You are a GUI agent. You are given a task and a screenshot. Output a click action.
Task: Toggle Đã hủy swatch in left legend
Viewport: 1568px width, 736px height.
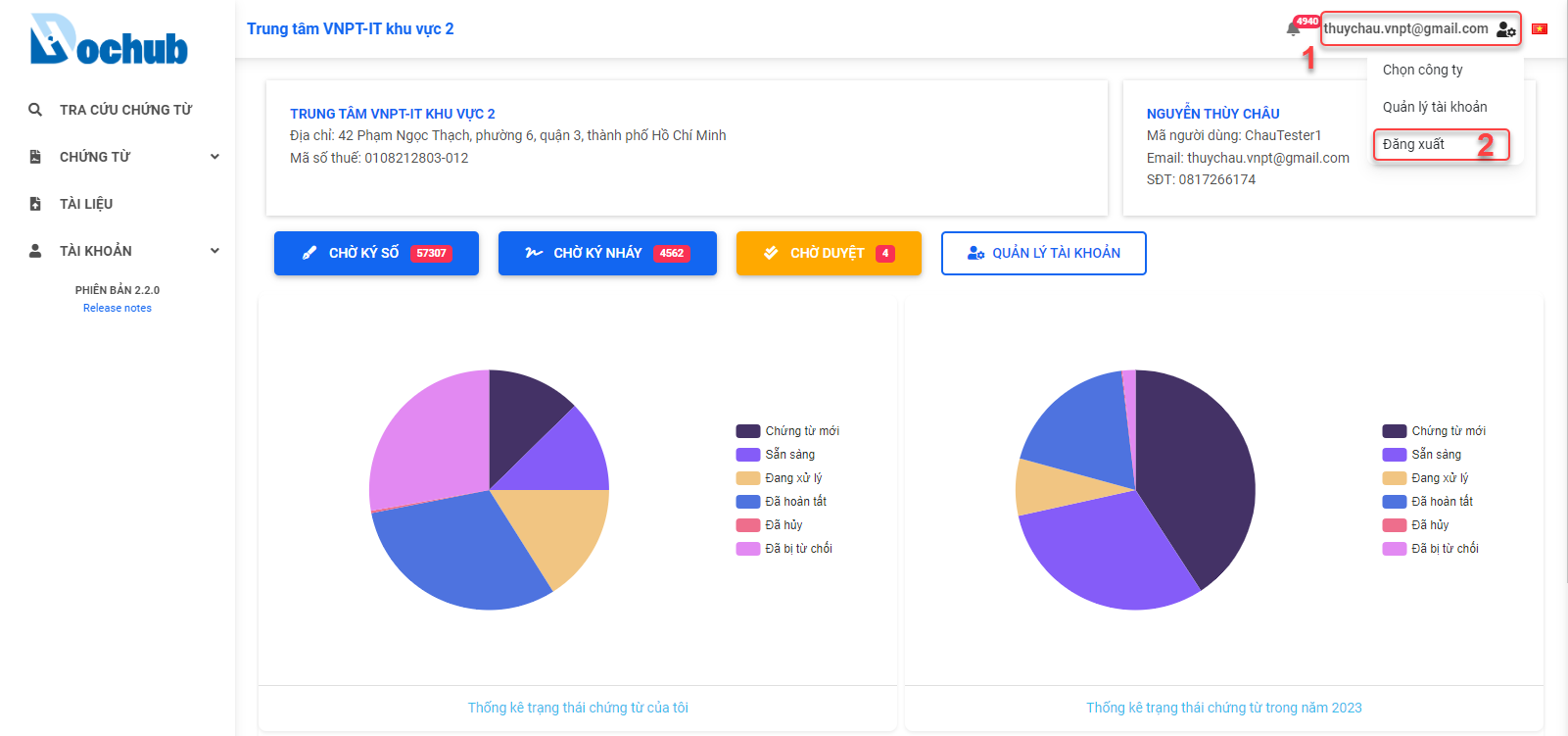[748, 525]
